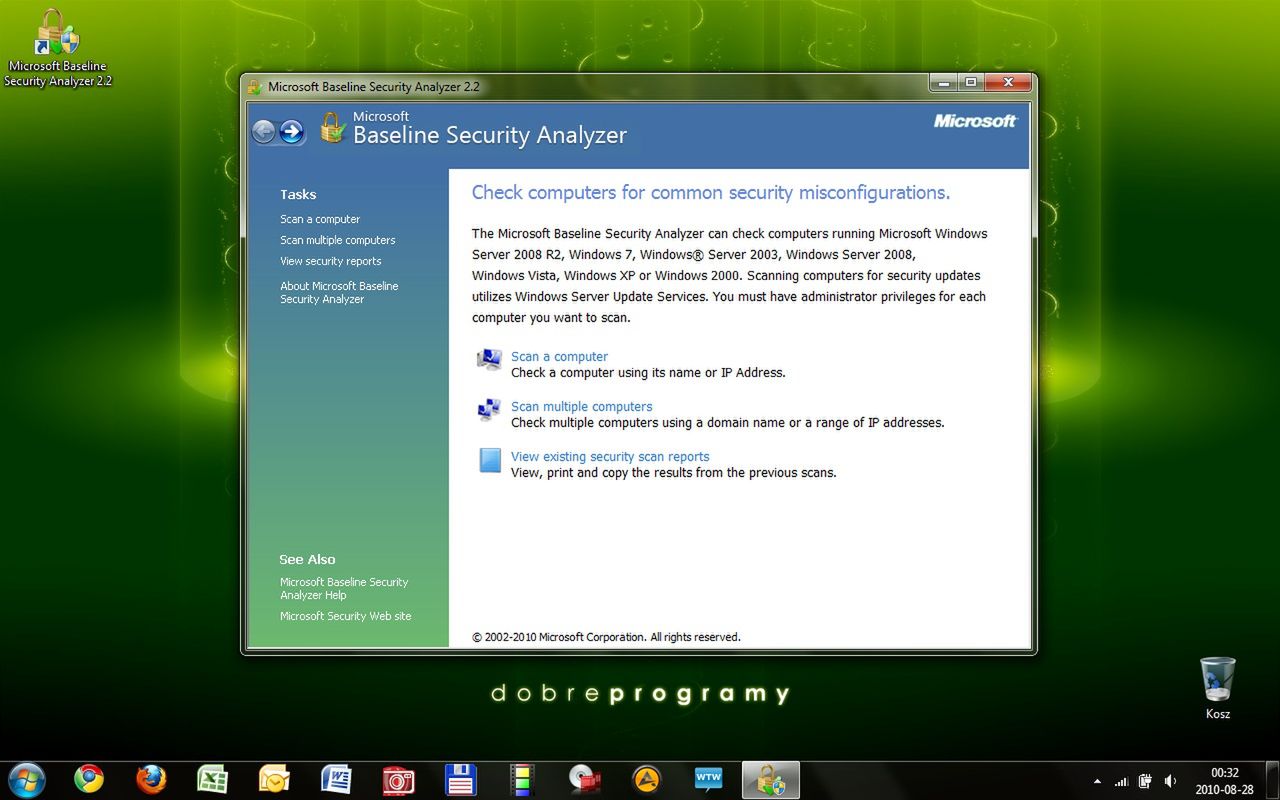This screenshot has height=800, width=1280.
Task: Open AIMP orange triangle taskbar icon
Action: (647, 779)
